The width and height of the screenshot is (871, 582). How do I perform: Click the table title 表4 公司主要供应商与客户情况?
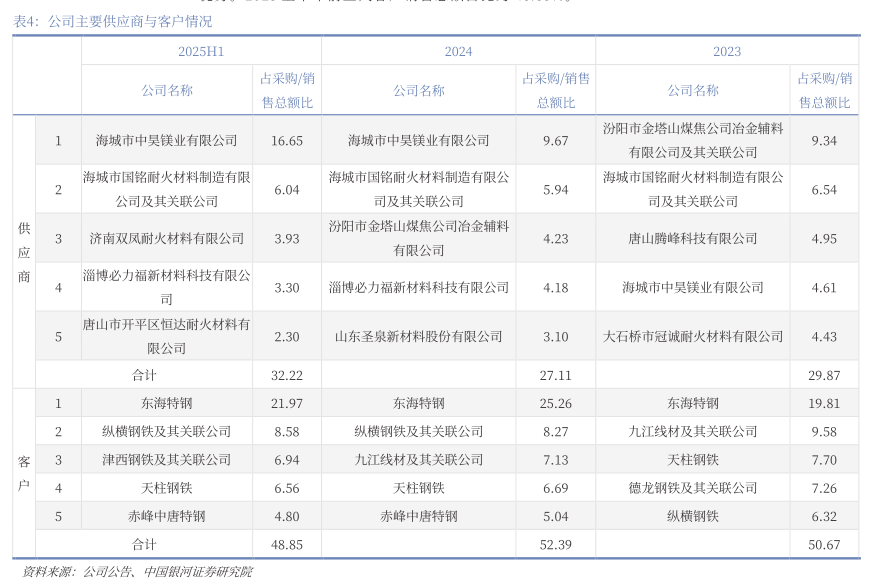click(x=112, y=21)
